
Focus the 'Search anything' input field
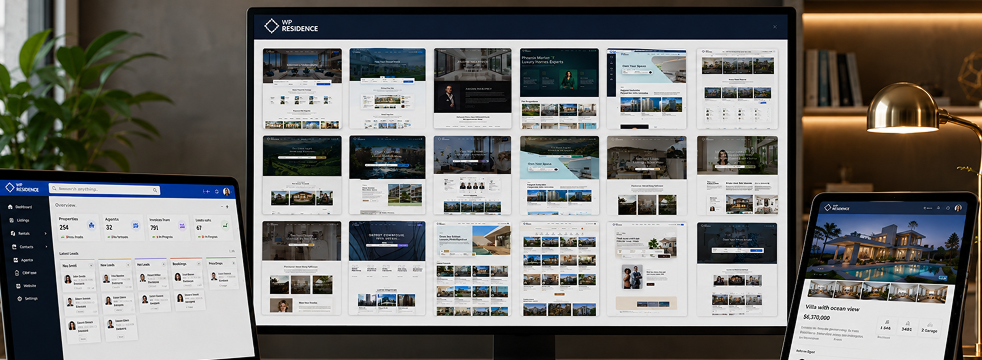pos(104,189)
